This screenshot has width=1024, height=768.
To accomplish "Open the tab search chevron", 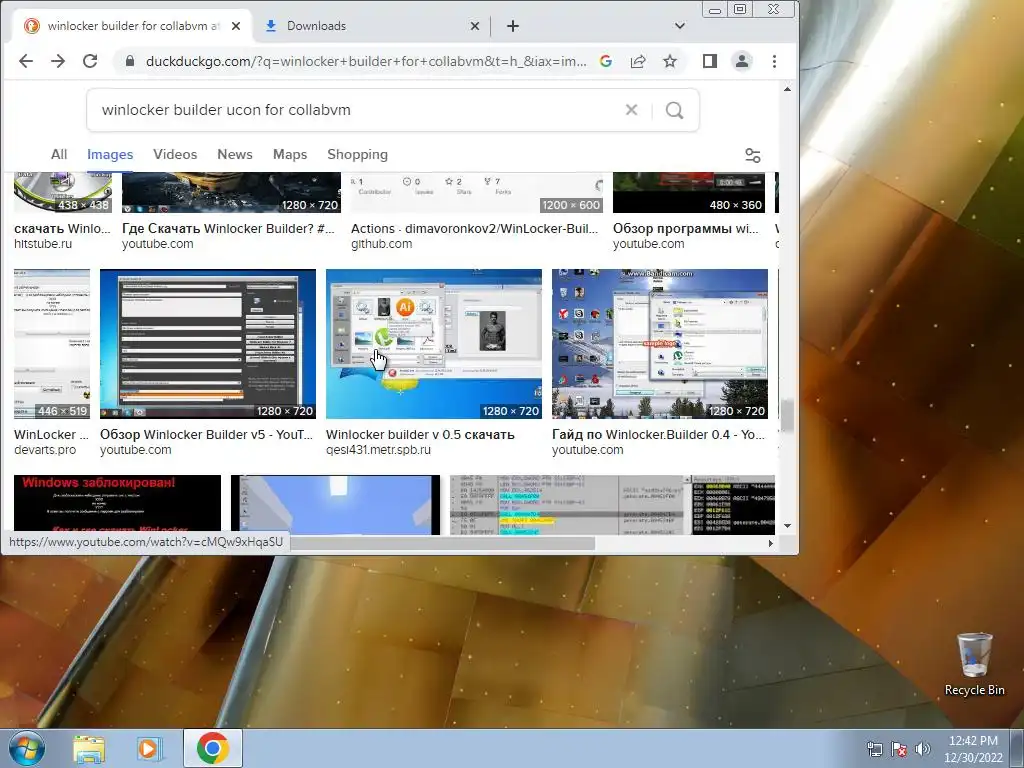I will point(680,26).
